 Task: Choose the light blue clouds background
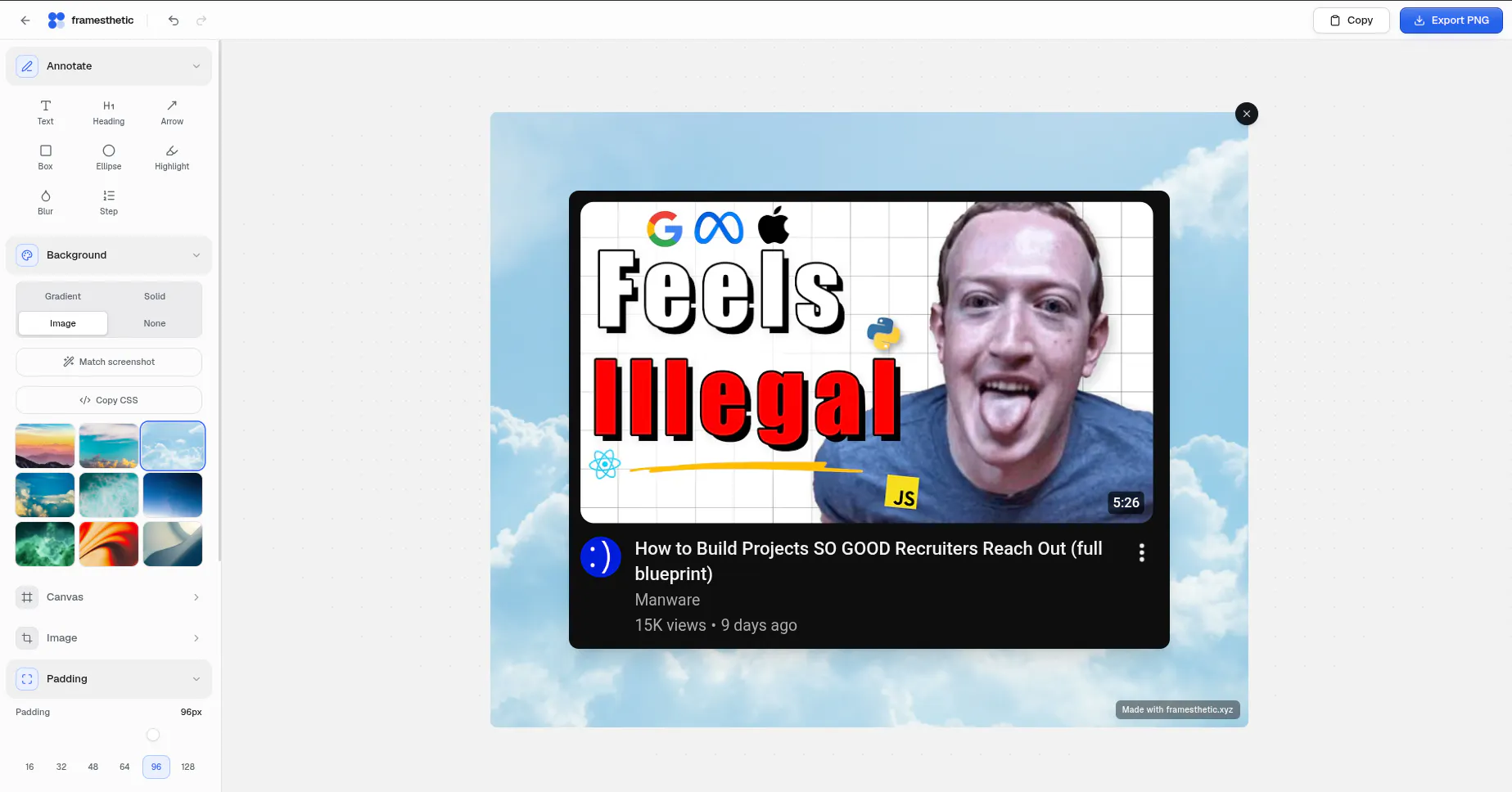[173, 446]
